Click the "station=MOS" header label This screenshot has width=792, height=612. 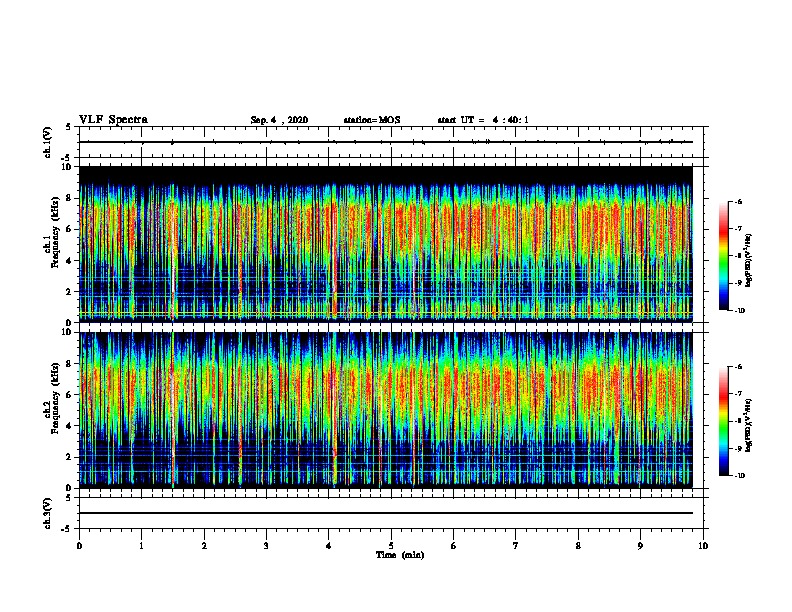[x=372, y=120]
